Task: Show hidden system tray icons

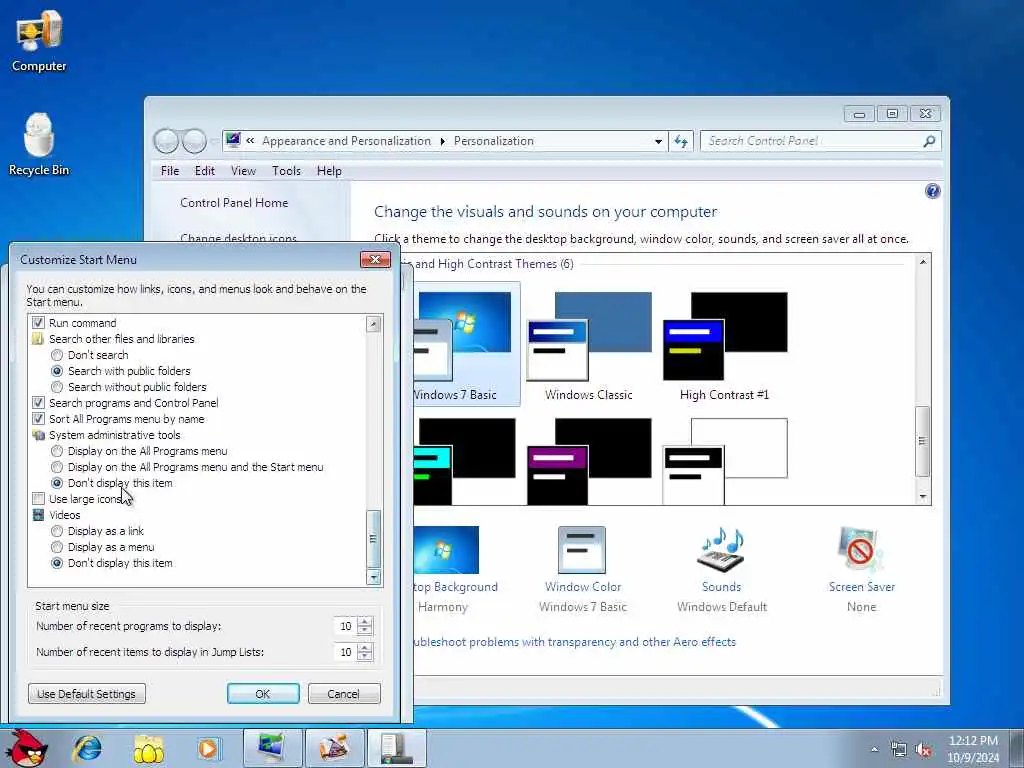Action: coord(874,750)
